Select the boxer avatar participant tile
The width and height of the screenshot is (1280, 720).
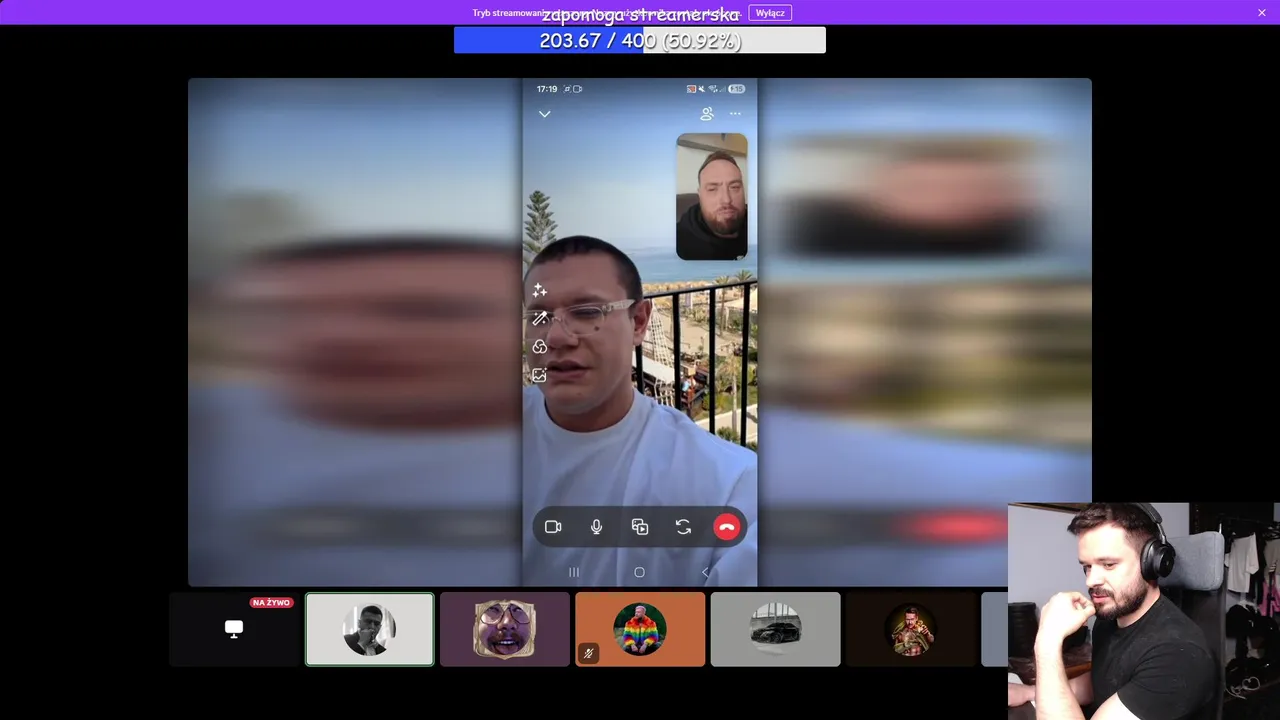click(911, 629)
